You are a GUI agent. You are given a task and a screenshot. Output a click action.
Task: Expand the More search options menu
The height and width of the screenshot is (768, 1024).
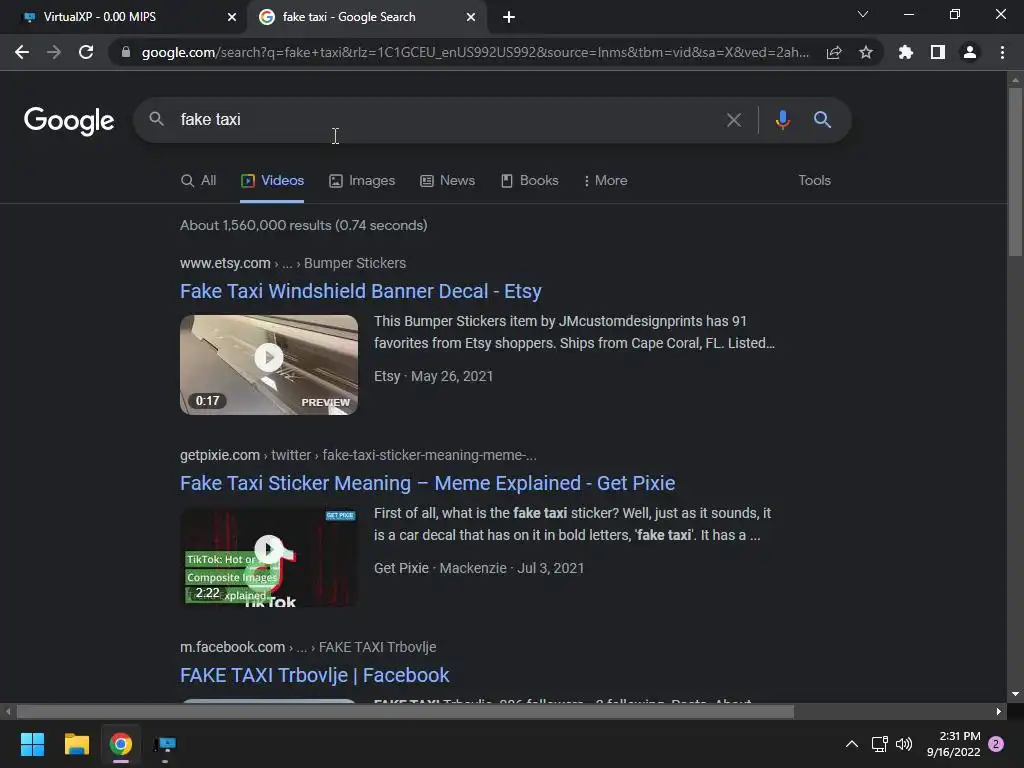tap(605, 181)
